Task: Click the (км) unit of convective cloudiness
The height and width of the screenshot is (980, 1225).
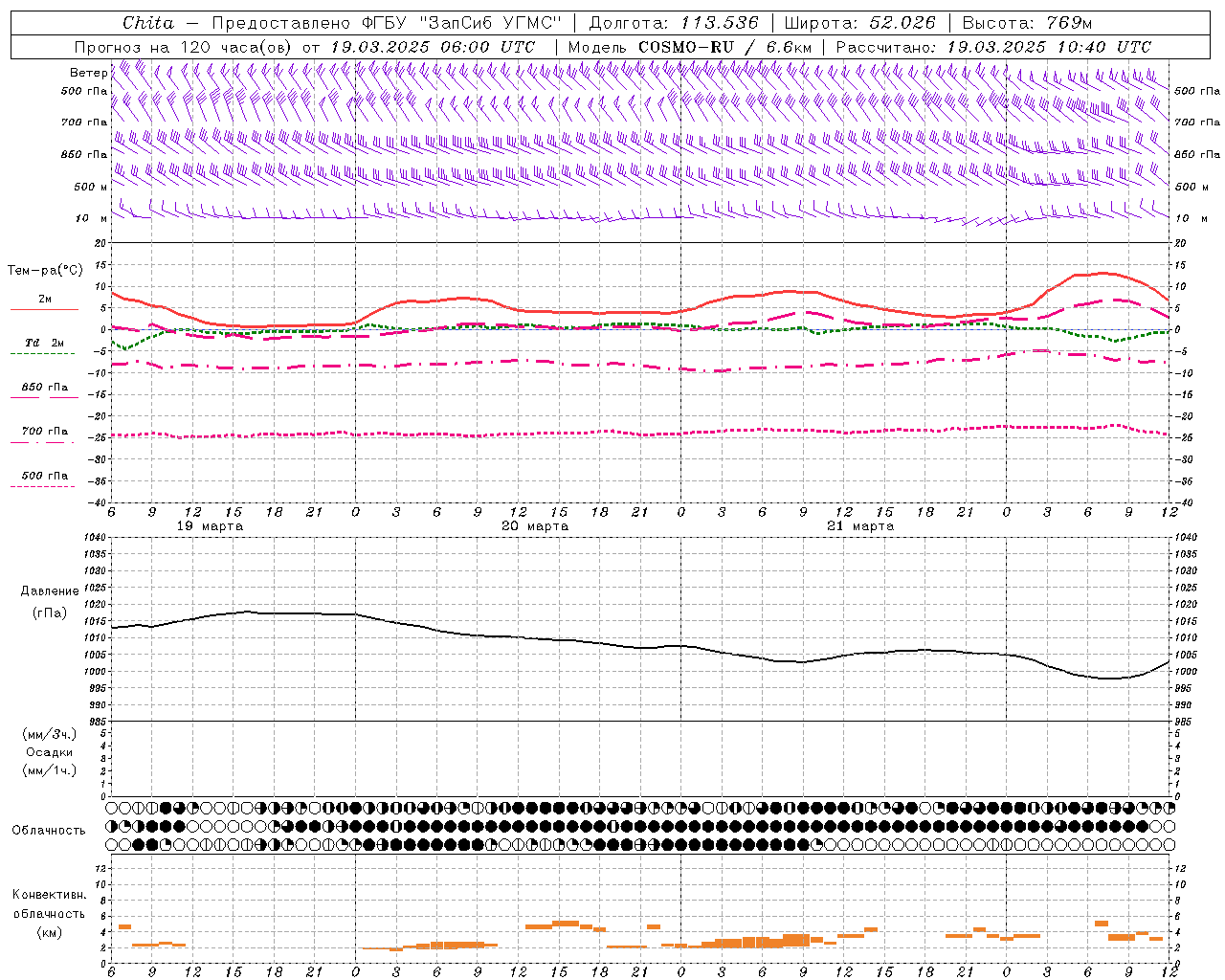Action: pyautogui.click(x=49, y=932)
